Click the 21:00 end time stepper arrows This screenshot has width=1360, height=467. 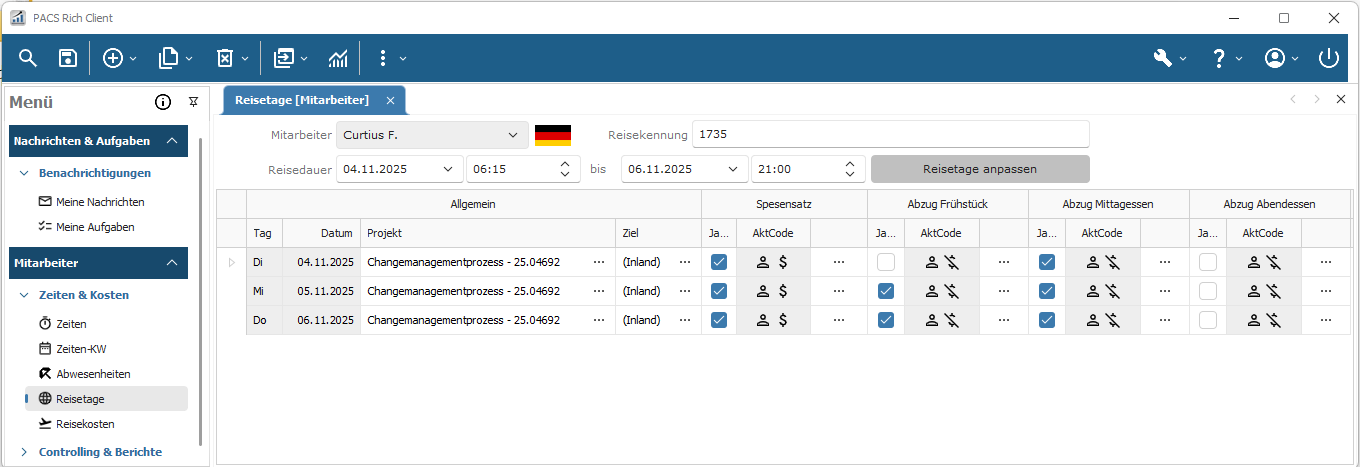tap(850, 169)
